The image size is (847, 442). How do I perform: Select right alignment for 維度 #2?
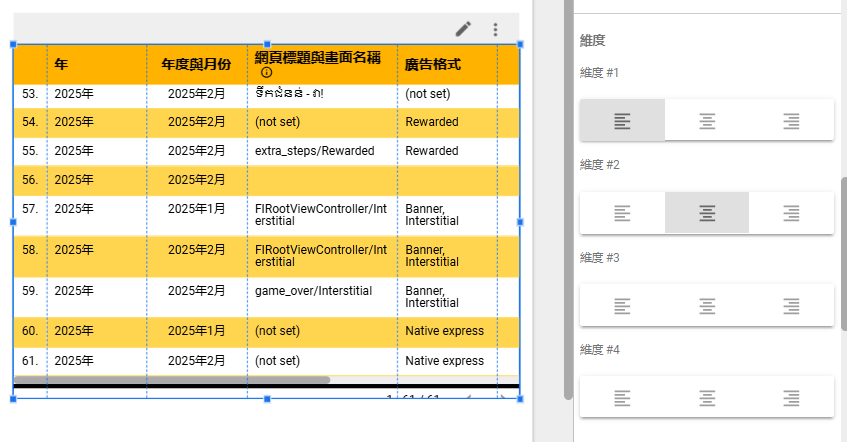point(791,213)
